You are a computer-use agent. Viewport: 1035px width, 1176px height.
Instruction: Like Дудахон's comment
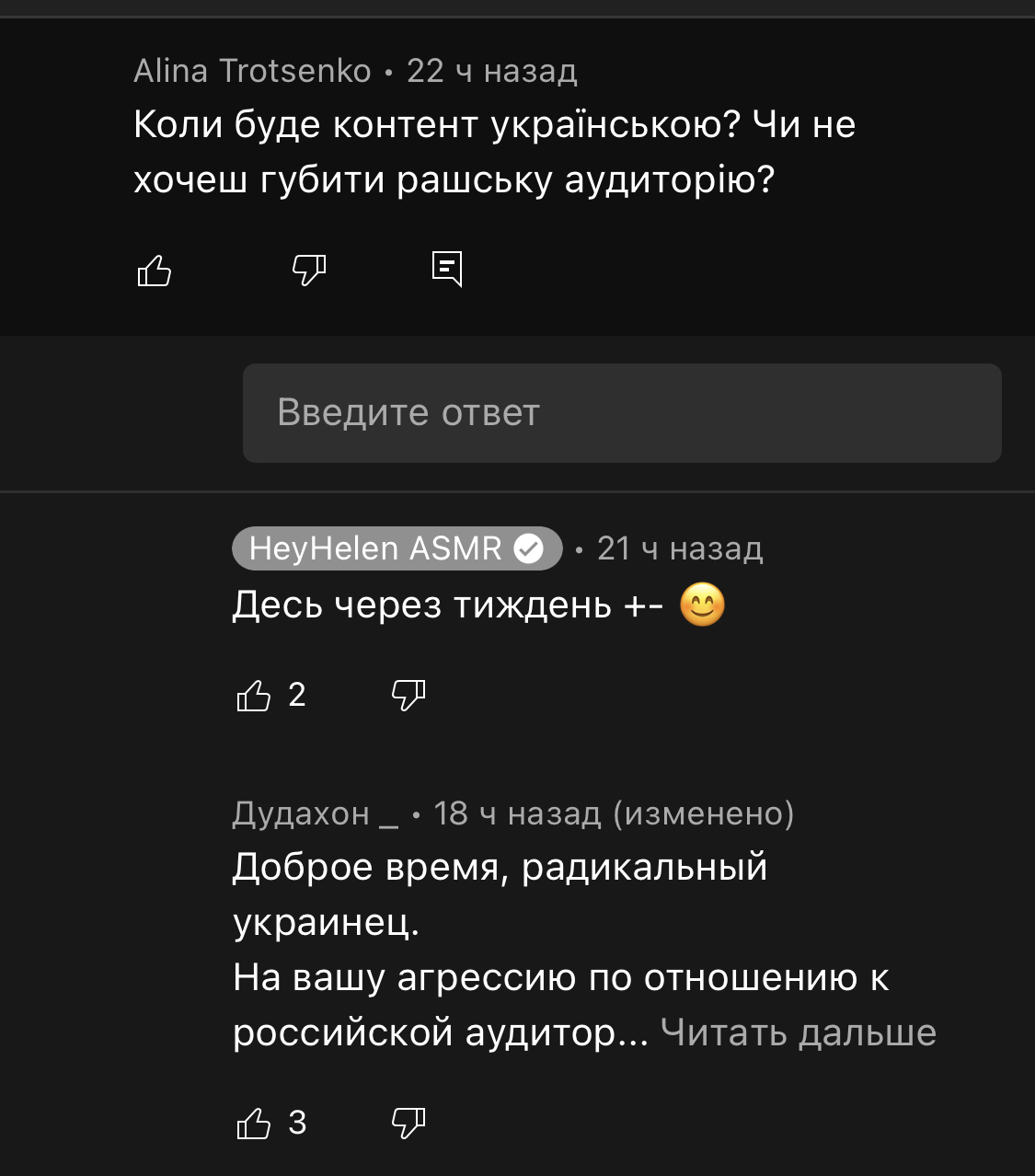pos(254,1124)
